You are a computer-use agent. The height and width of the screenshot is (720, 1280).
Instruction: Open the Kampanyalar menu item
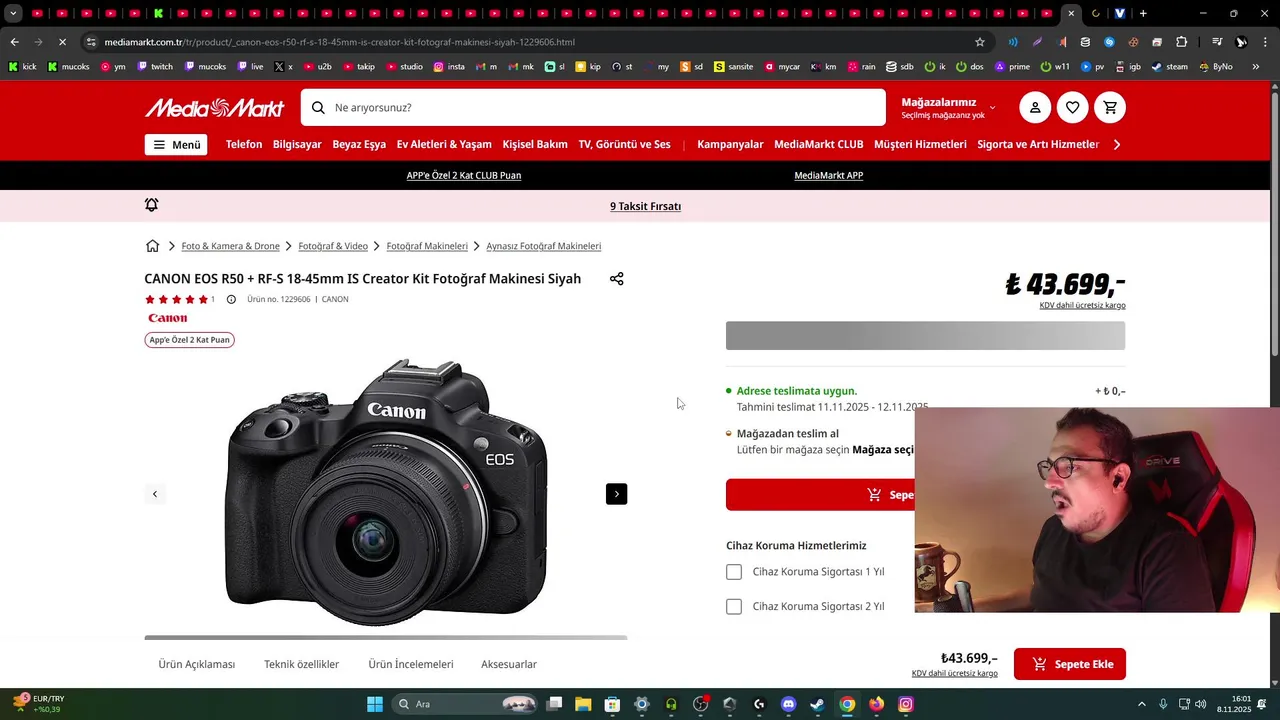(730, 145)
